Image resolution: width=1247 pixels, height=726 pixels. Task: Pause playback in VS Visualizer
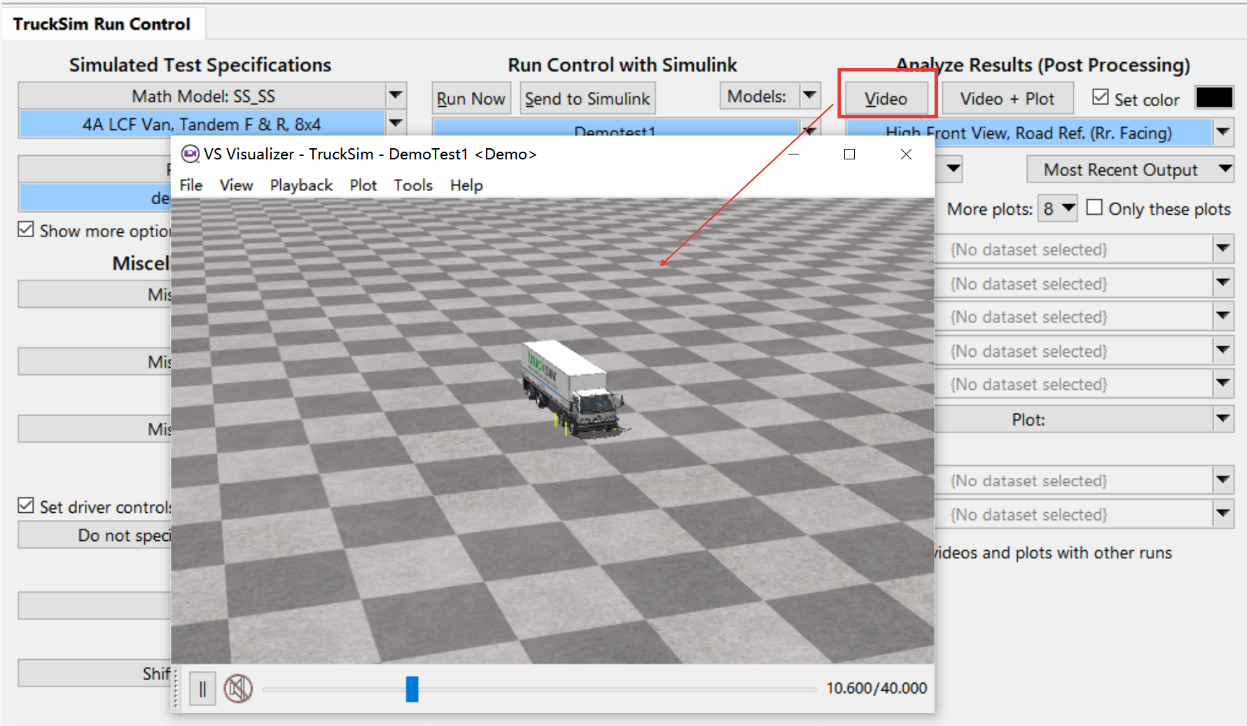(202, 688)
